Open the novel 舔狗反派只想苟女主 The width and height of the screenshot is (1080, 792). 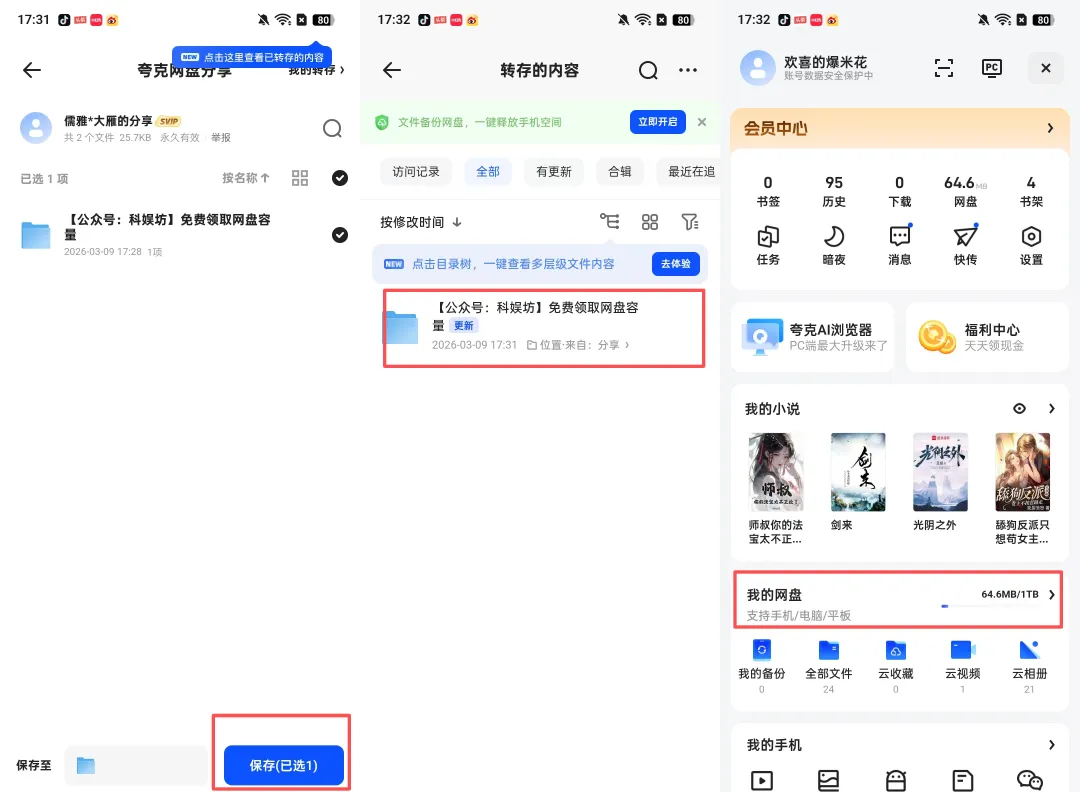1022,489
